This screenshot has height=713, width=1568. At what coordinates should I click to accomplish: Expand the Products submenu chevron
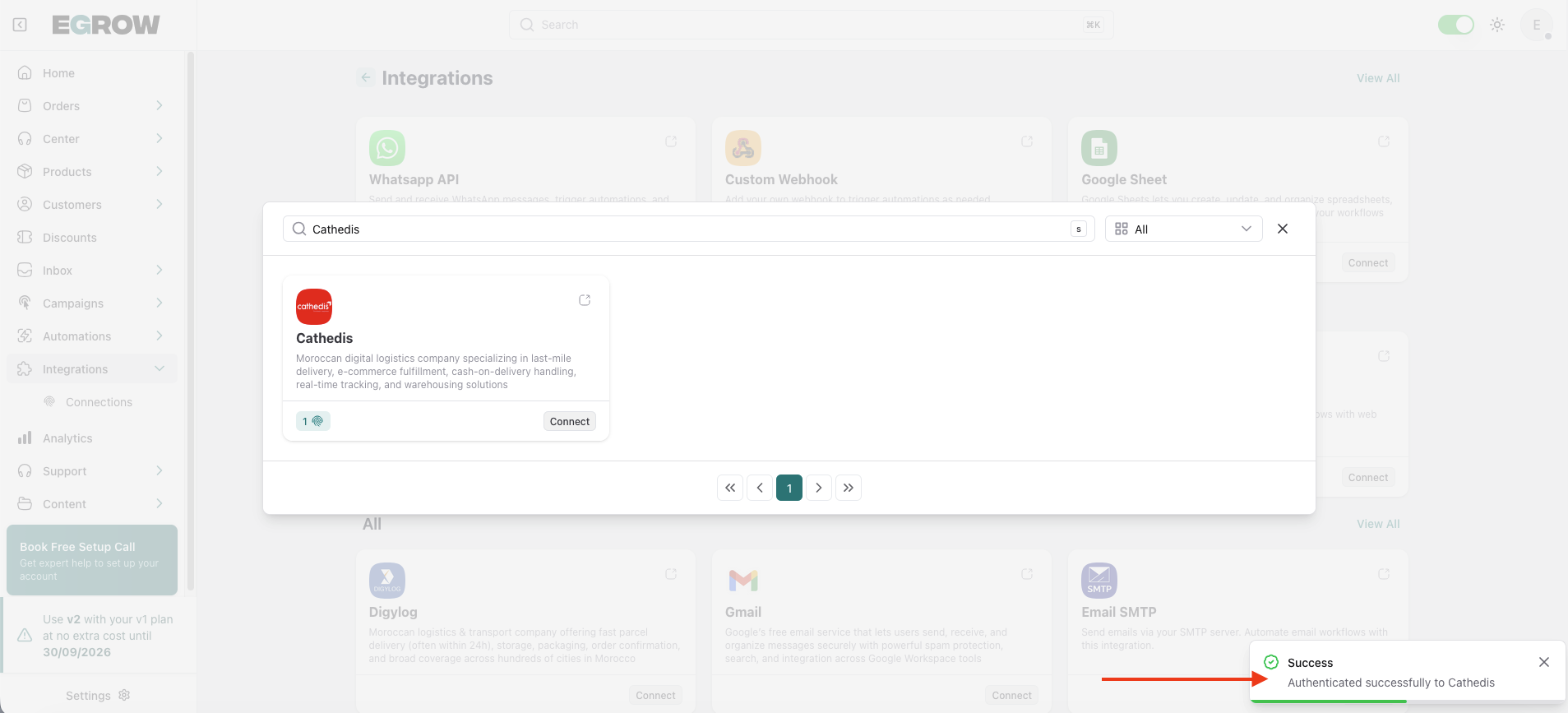point(160,171)
